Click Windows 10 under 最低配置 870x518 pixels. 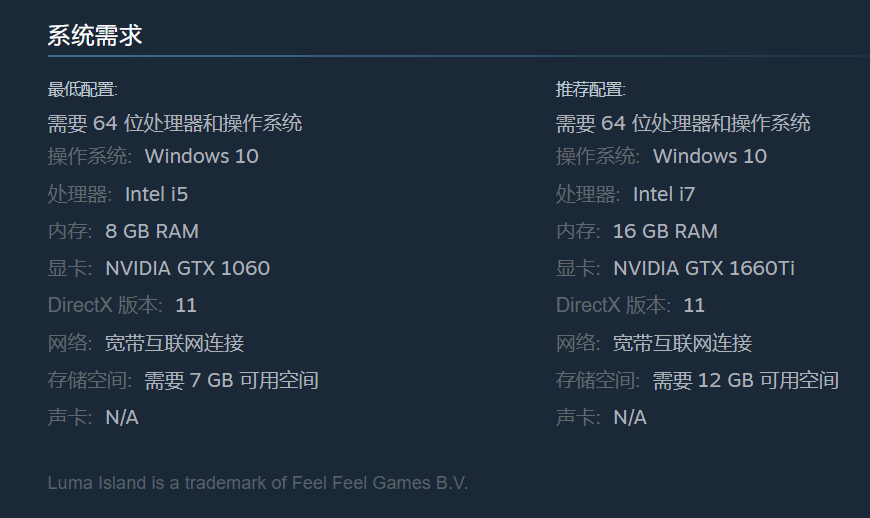click(x=201, y=156)
